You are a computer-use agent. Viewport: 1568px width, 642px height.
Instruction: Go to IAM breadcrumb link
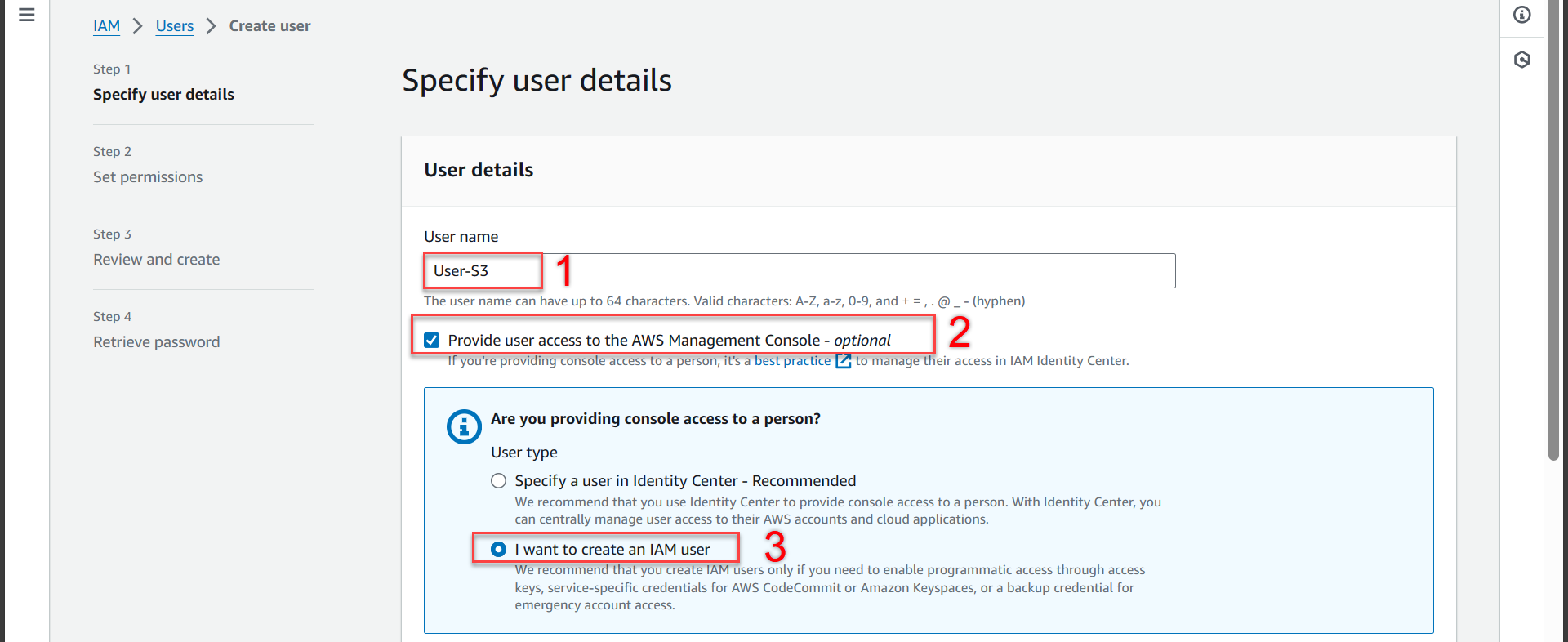106,26
